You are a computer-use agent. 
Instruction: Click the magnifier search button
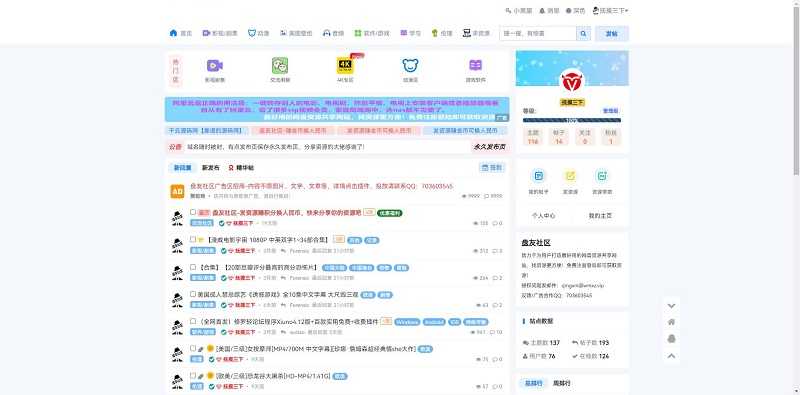click(583, 34)
